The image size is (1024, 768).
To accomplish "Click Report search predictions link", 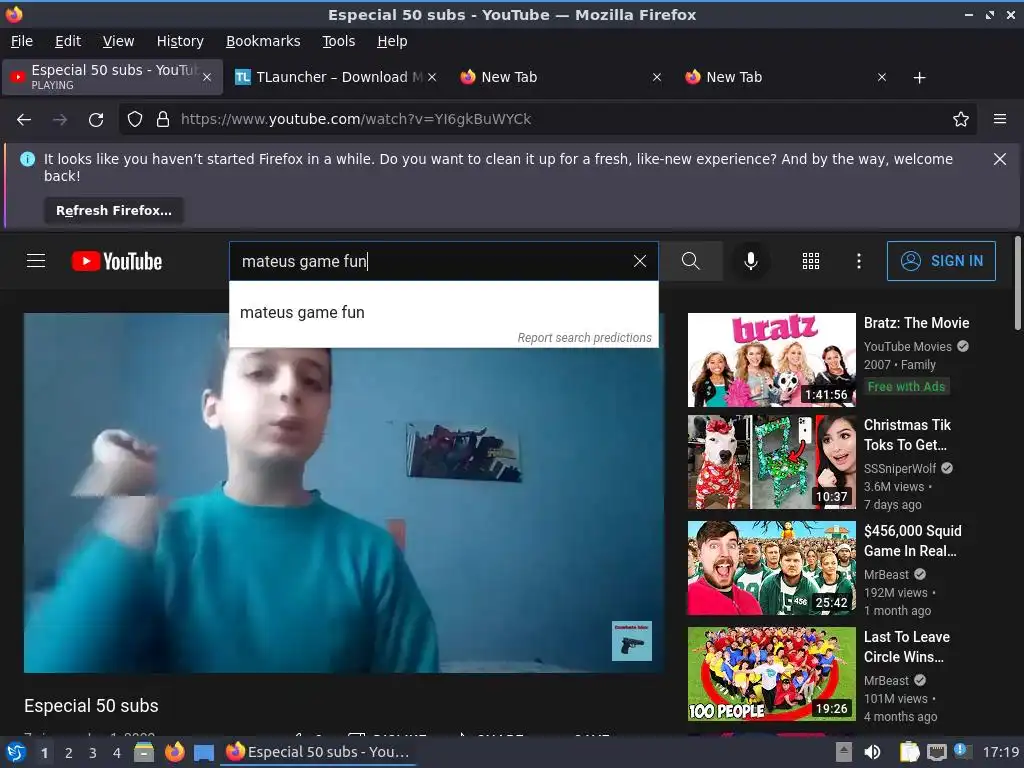I will coord(584,338).
